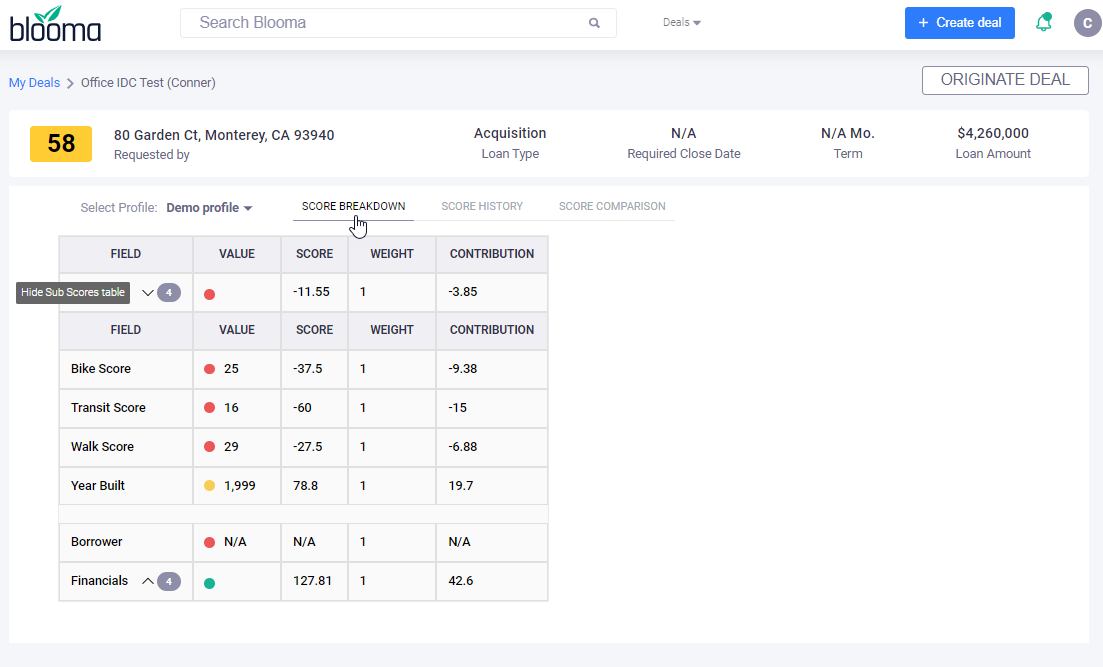Click the count badge beside Hide Sub Scores tooltip

coord(169,293)
